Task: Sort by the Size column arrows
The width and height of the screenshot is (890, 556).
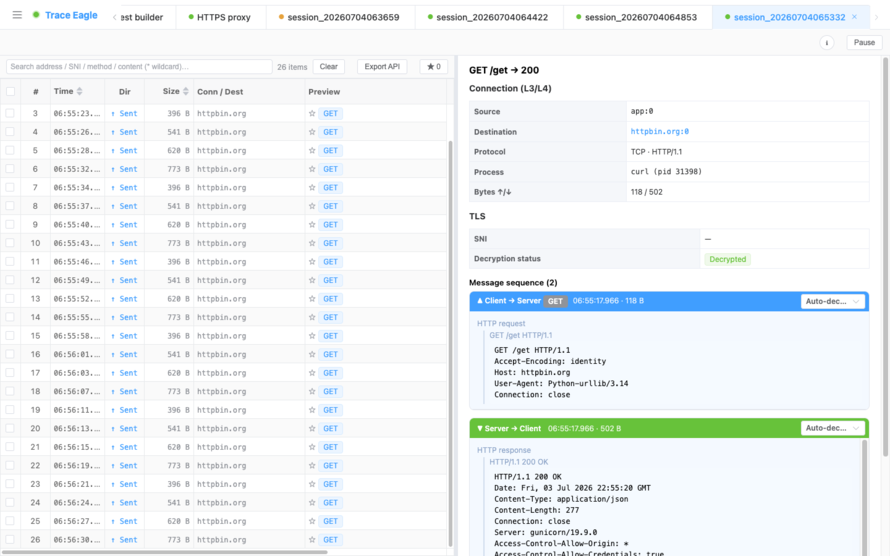Action: pos(186,91)
